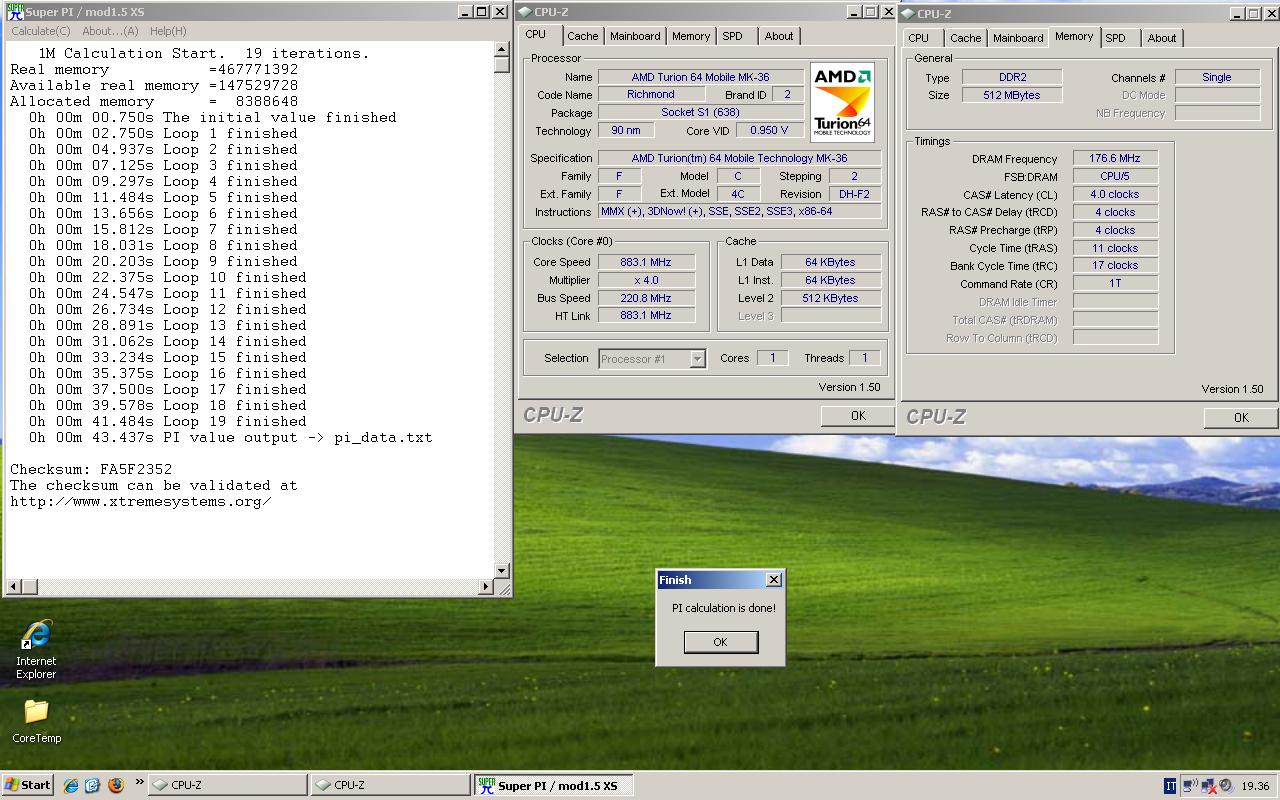Switch to Mainboard tab in right CPU-Z window
The height and width of the screenshot is (800, 1280).
[x=1018, y=38]
